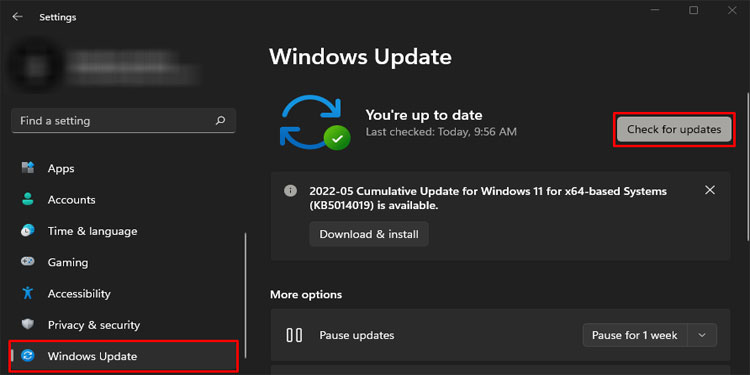The width and height of the screenshot is (750, 375).
Task: Click the sidebar vertical scrollbar
Action: 246,295
